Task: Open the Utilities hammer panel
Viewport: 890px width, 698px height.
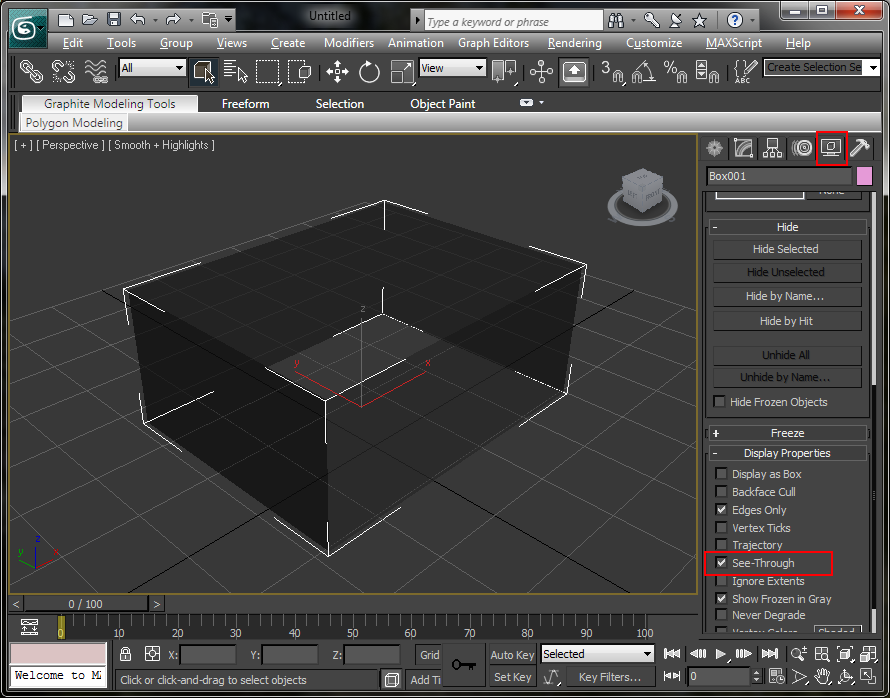Action: [859, 149]
